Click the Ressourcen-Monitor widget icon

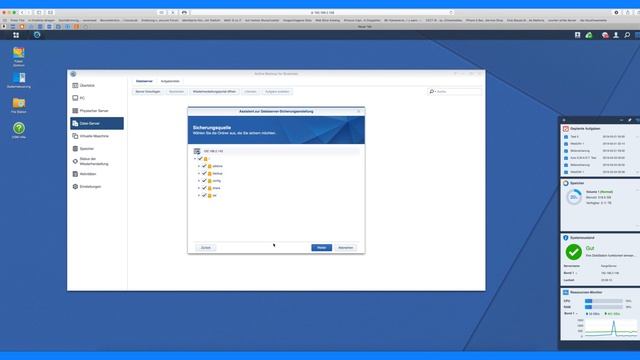(x=566, y=292)
